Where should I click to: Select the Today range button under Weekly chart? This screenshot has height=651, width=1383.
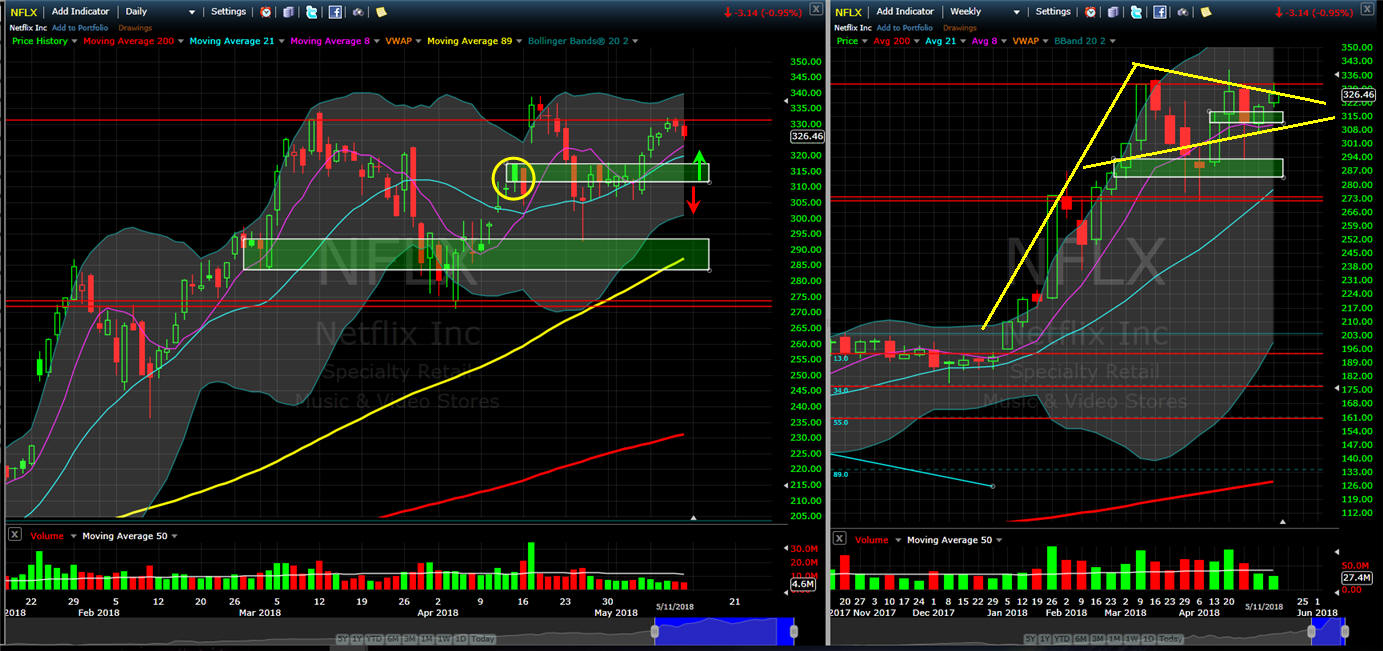1171,639
